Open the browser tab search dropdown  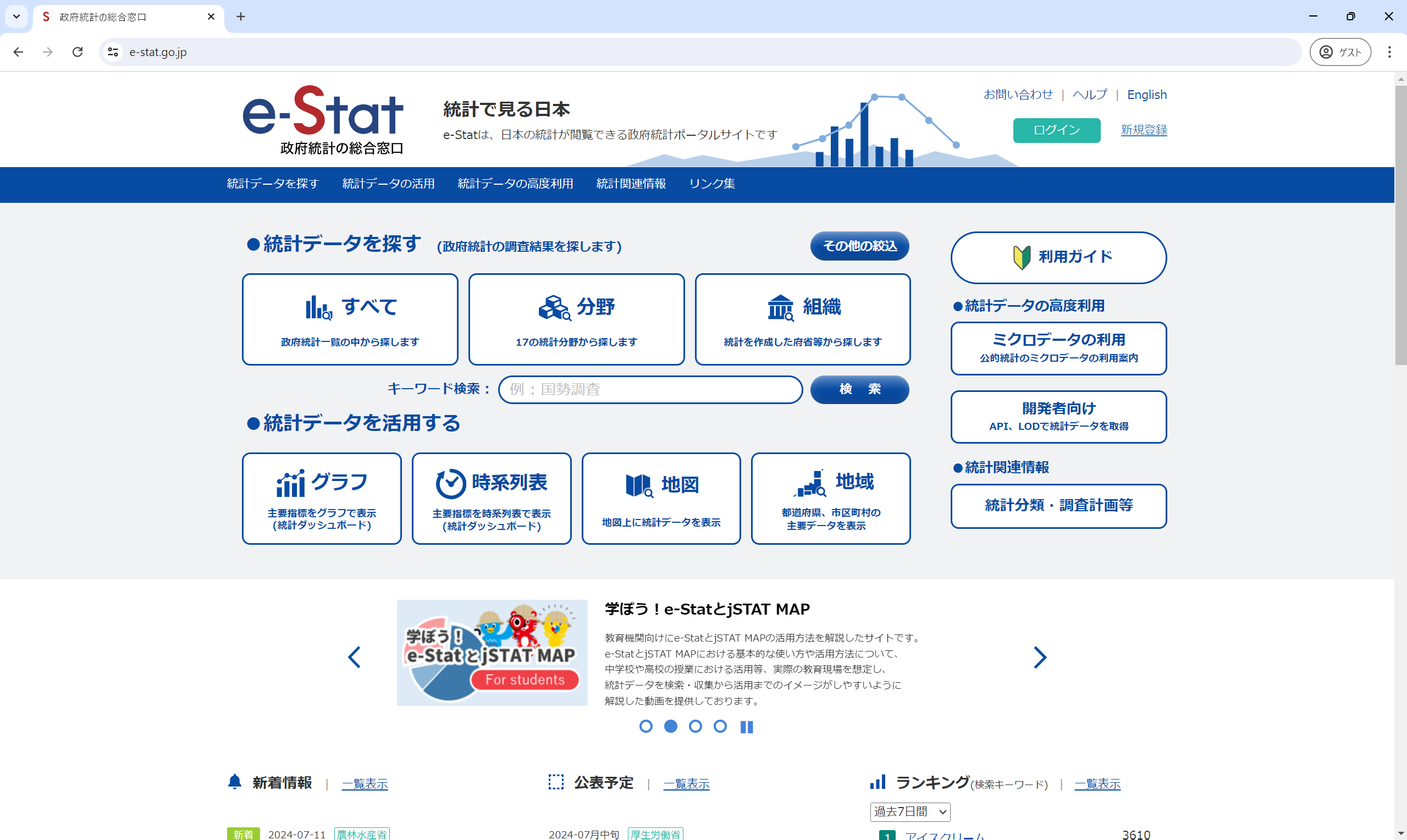(16, 16)
